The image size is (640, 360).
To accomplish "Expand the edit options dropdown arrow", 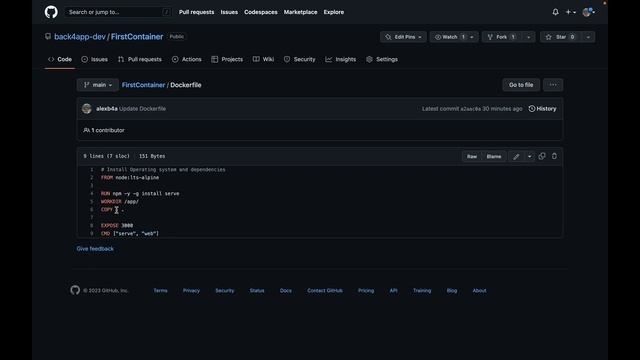I will coord(529,156).
